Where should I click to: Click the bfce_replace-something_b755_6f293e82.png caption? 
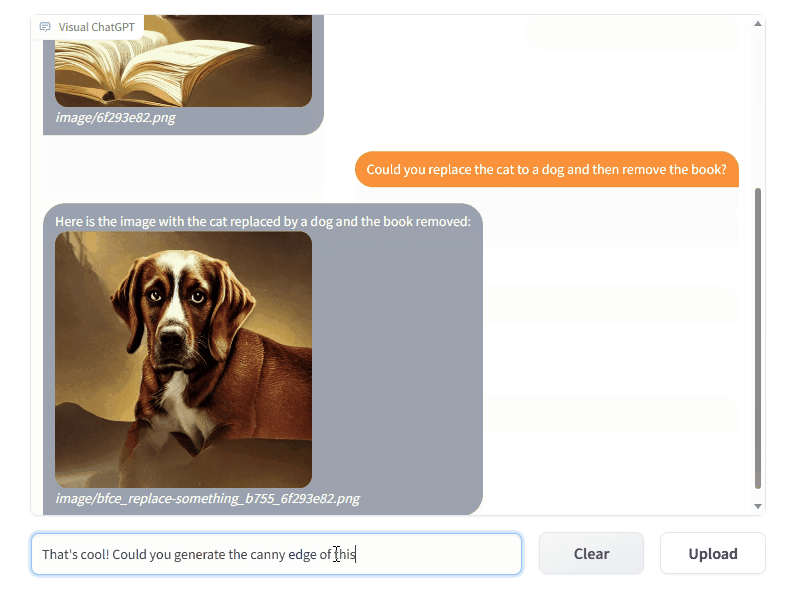tap(208, 498)
